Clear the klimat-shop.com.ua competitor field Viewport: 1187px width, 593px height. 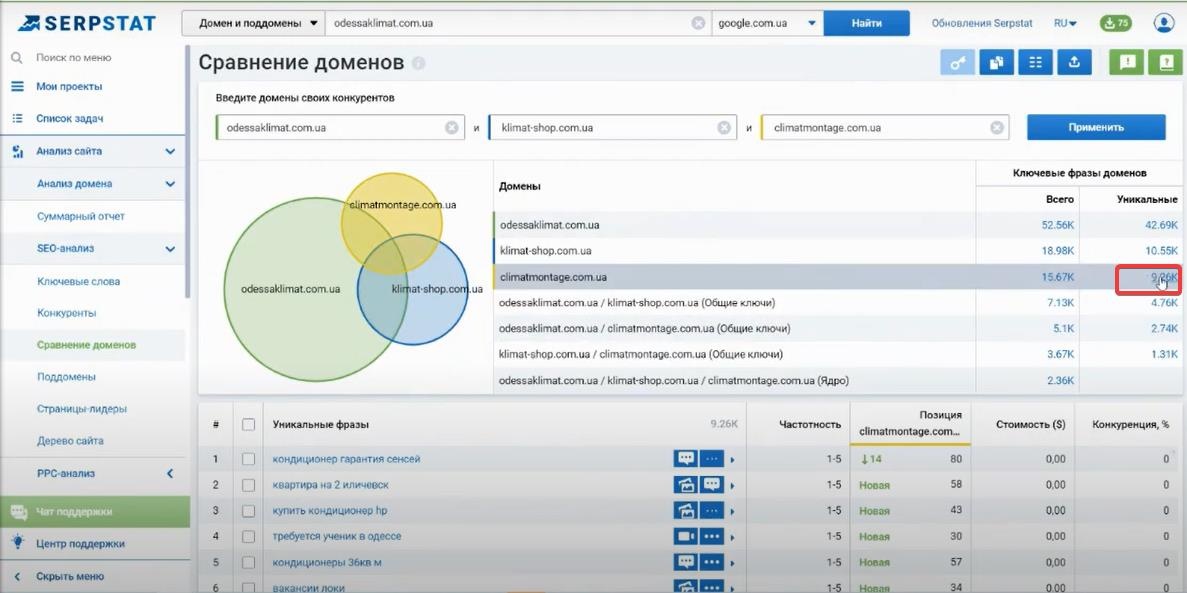724,127
